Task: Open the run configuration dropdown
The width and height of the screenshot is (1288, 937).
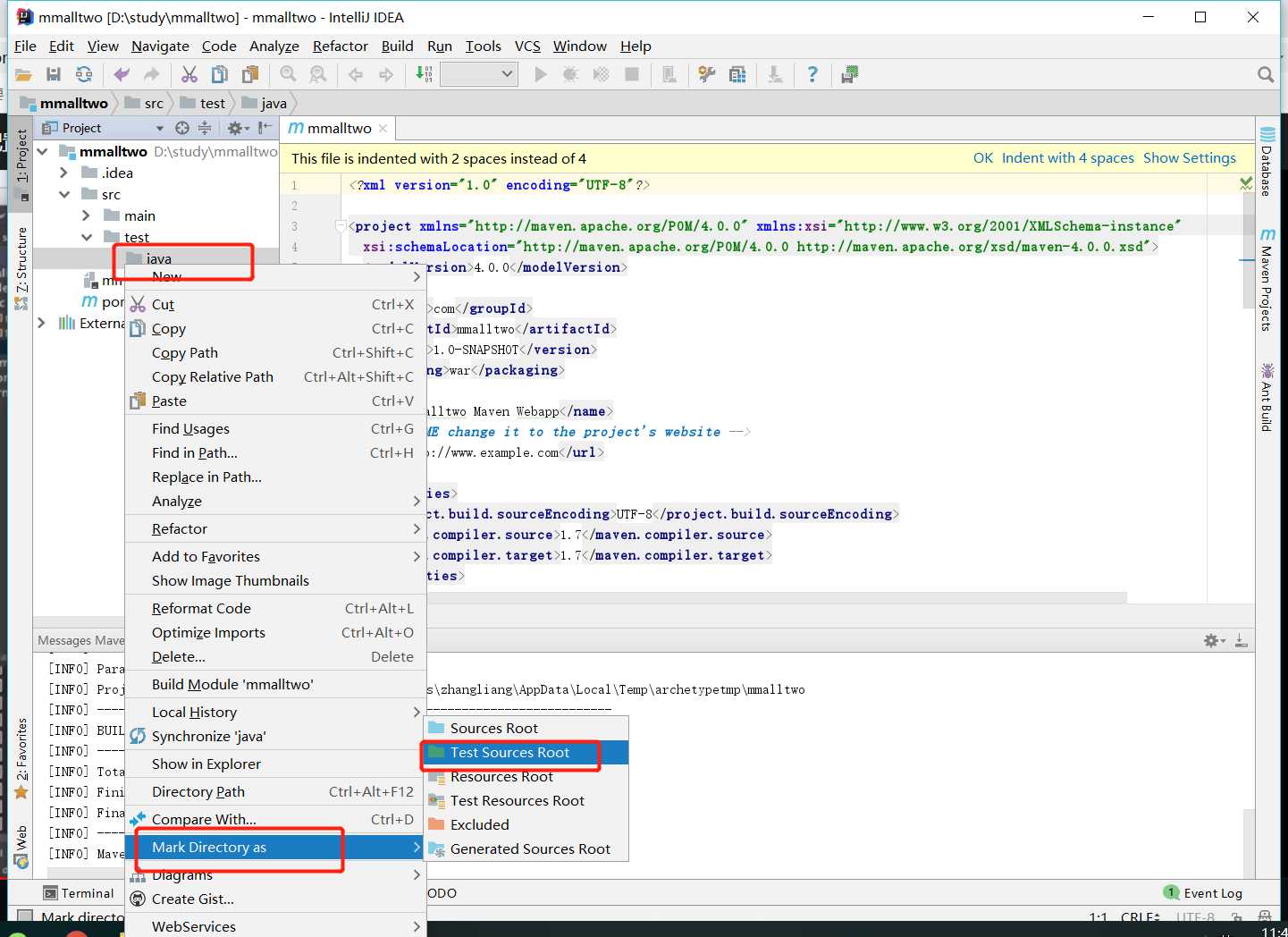Action: 479,74
